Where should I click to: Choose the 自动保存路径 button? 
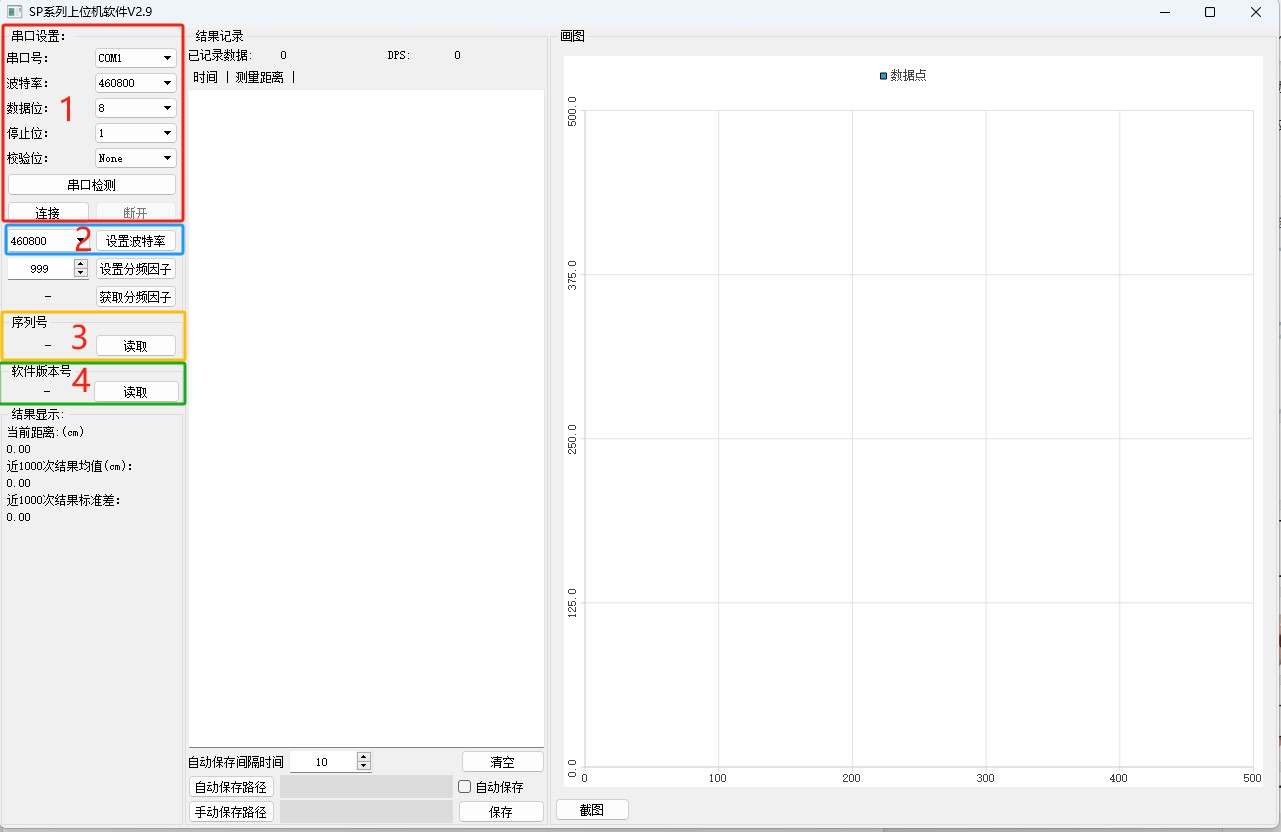(231, 787)
